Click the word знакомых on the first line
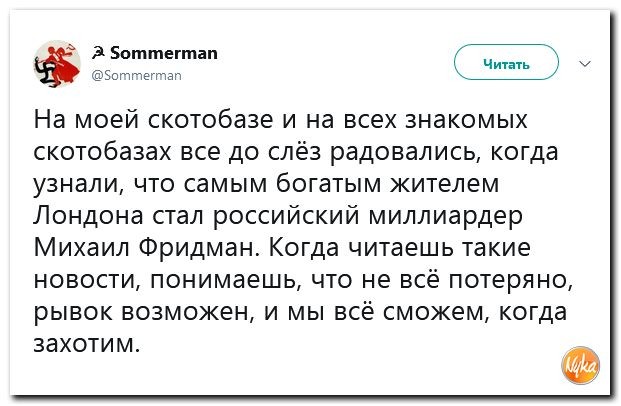The width and height of the screenshot is (621, 406). pos(466,119)
